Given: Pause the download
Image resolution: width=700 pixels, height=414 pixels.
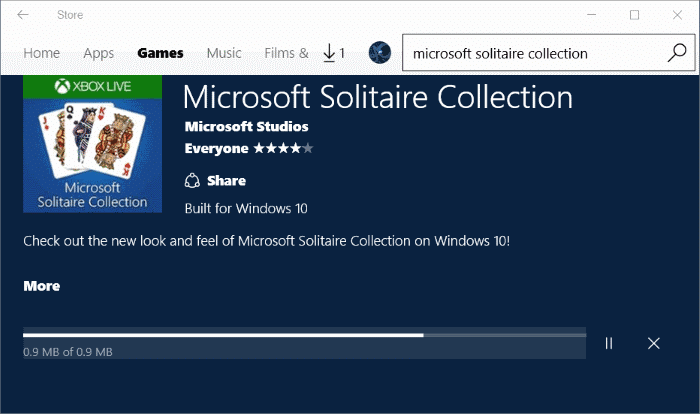Looking at the screenshot, I should (x=609, y=343).
